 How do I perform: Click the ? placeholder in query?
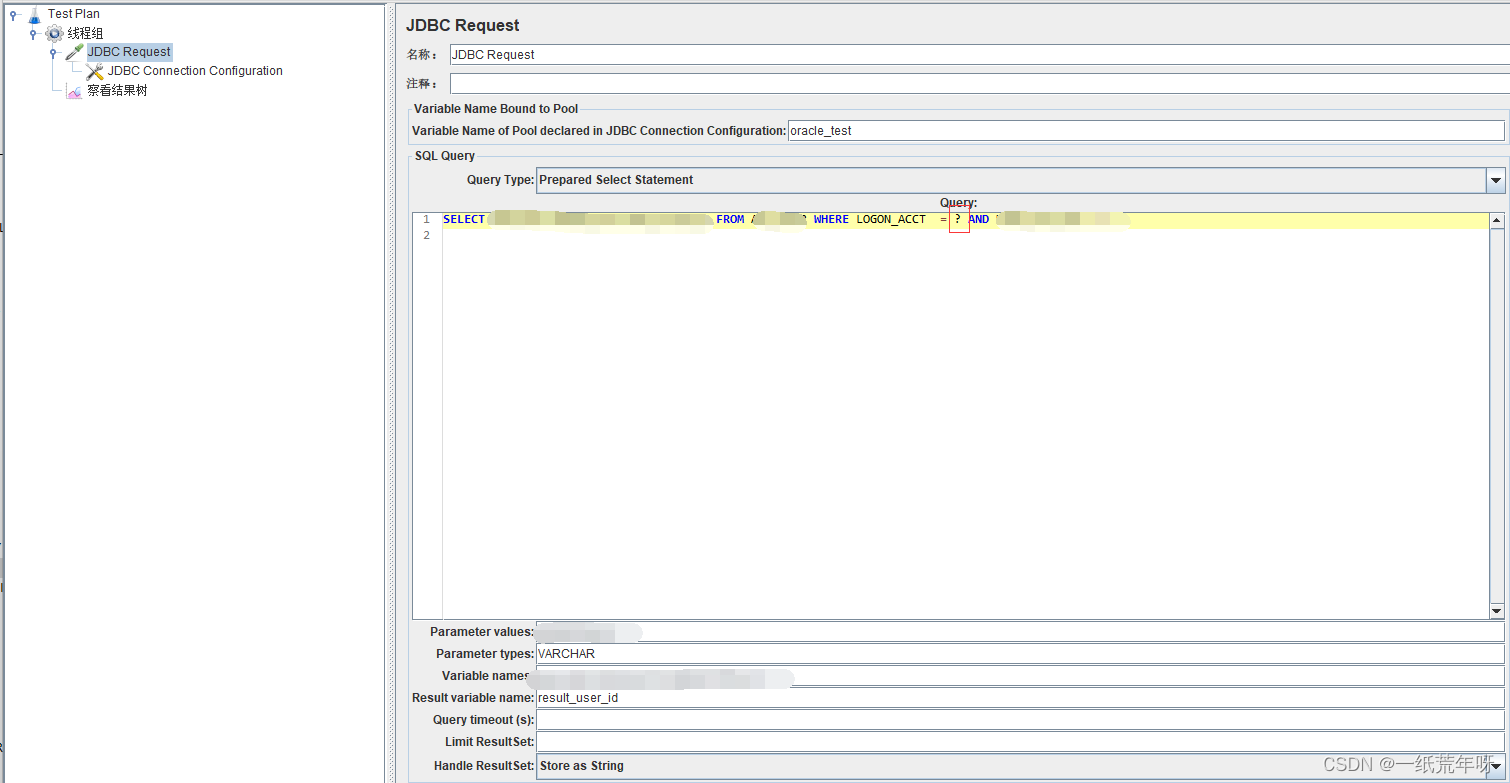pos(958,220)
